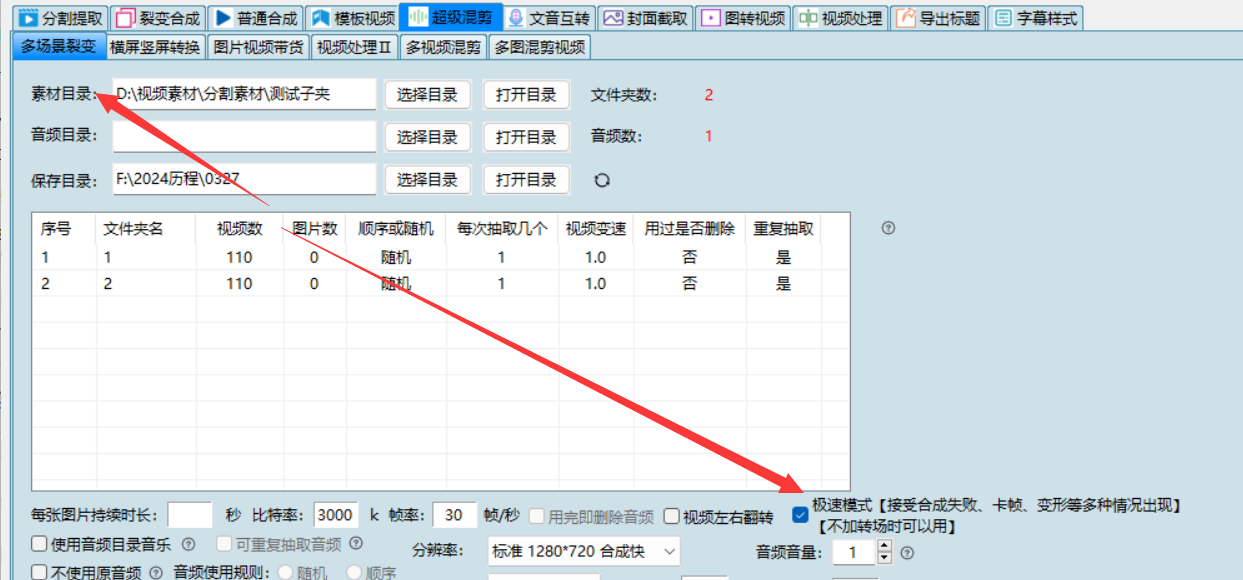Viewport: 1243px width, 580px height.
Task: Click the 视频变速 column header
Action: (x=596, y=228)
